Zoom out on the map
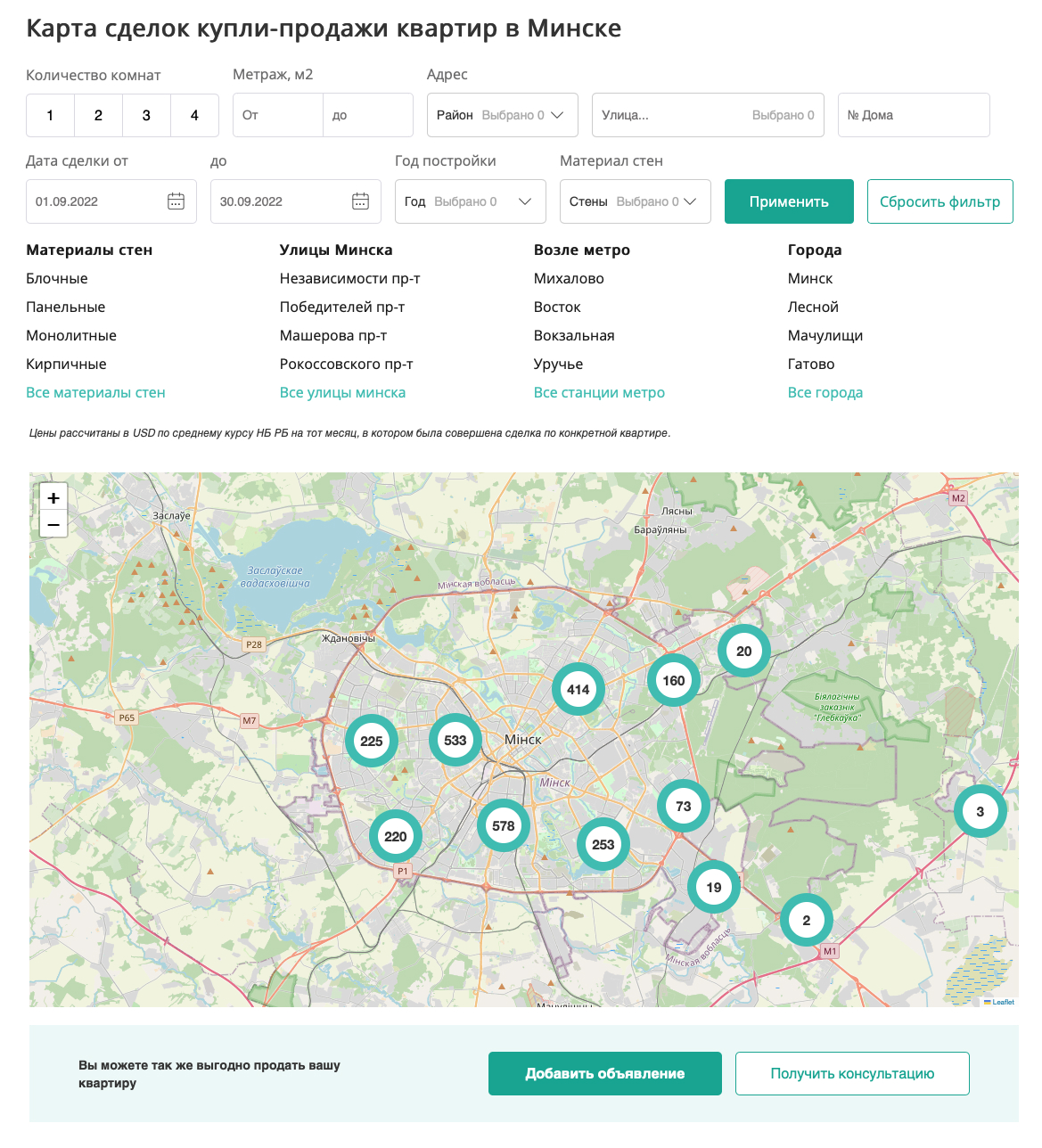 [x=53, y=525]
